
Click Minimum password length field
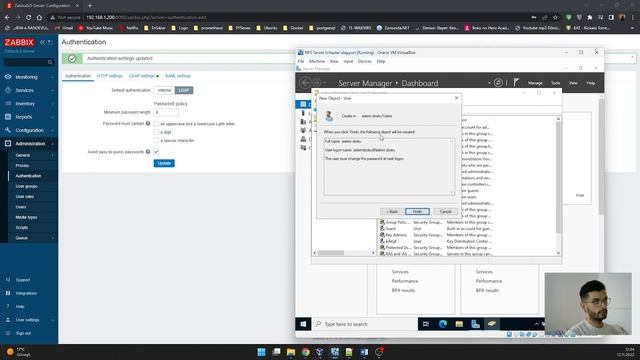pyautogui.click(x=166, y=112)
